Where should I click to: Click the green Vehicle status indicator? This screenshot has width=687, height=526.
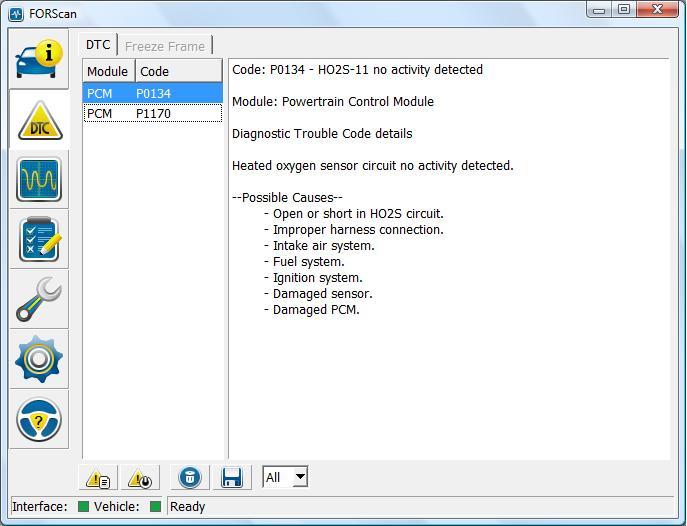(155, 507)
